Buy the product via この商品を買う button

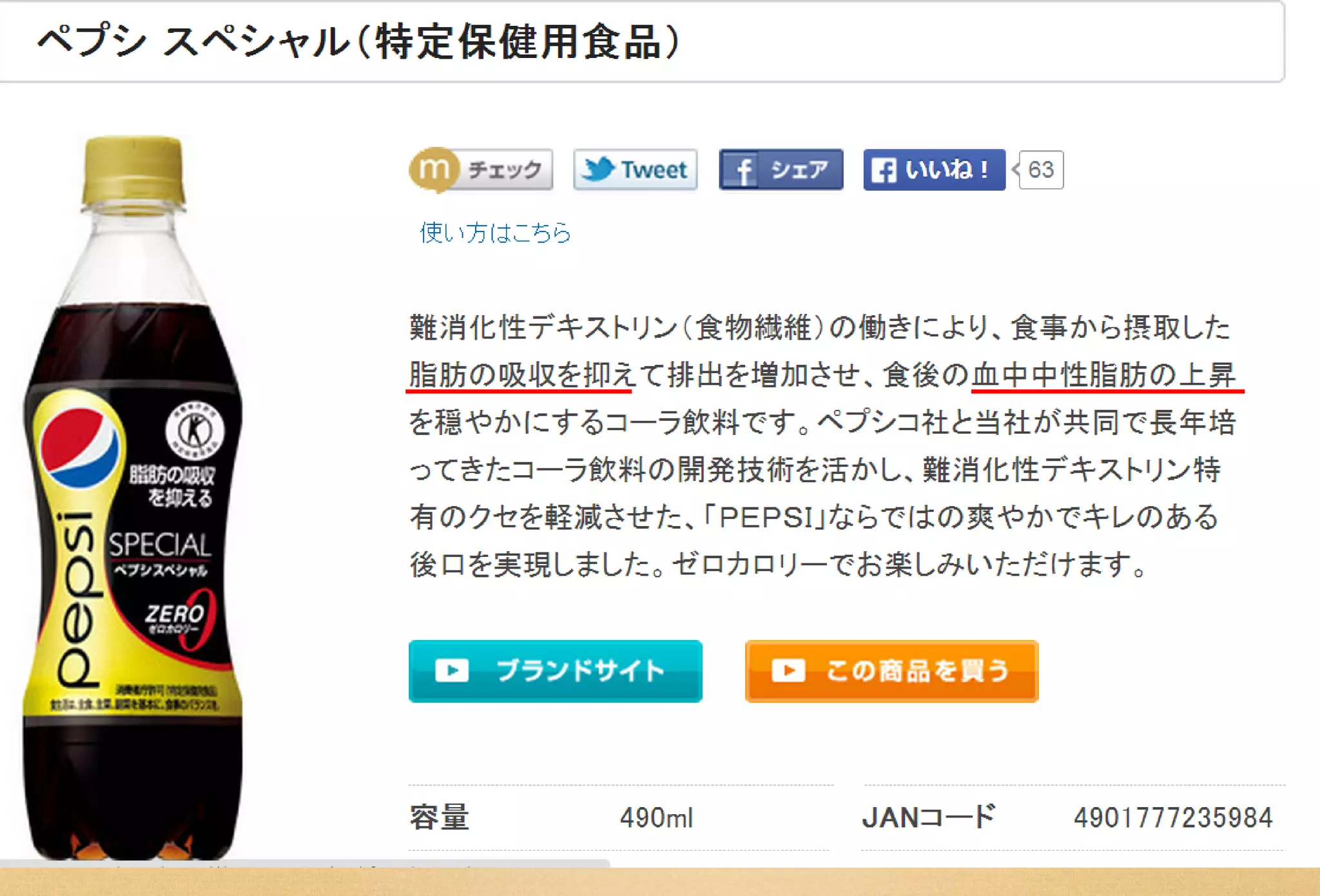tap(891, 671)
